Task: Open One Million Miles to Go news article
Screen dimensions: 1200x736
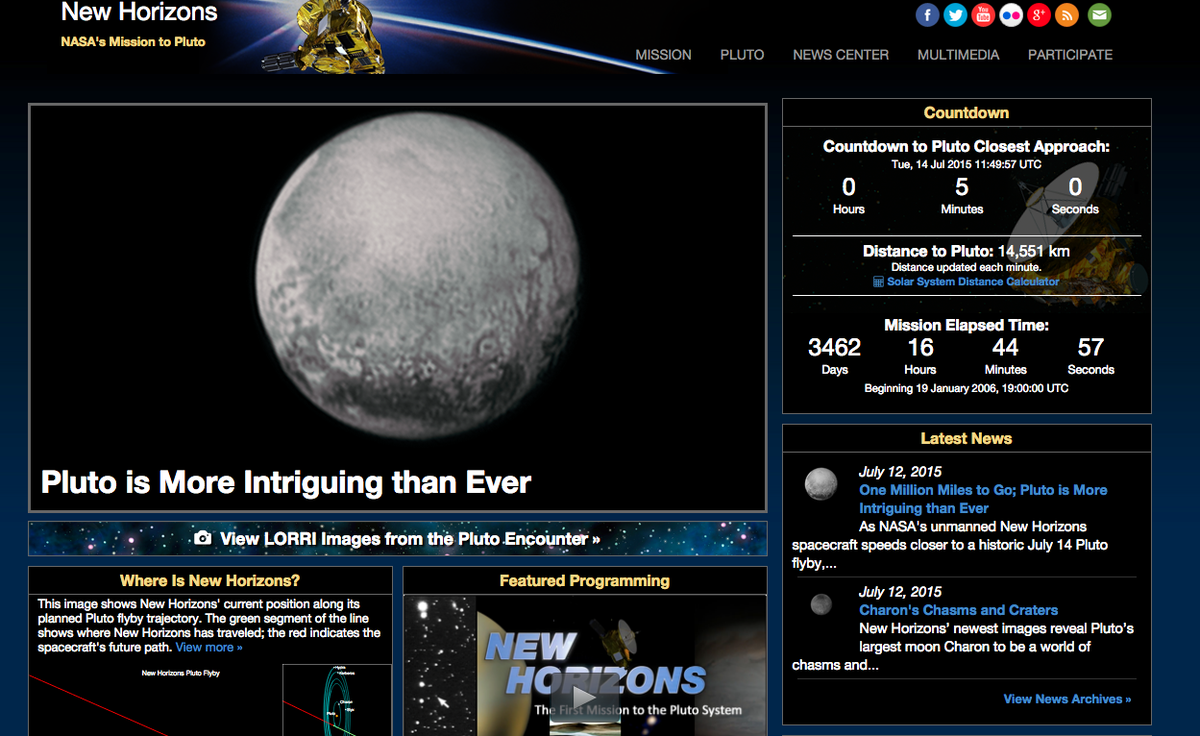Action: coord(983,499)
